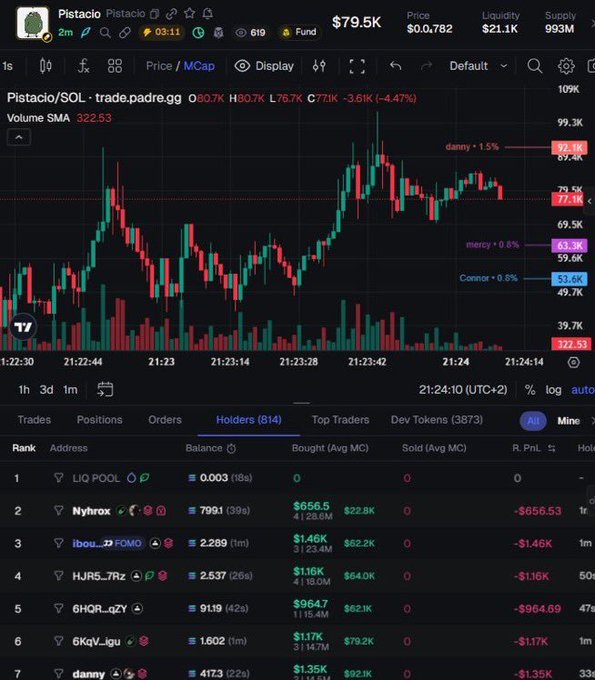Switch chart to Price mode
Image resolution: width=595 pixels, height=680 pixels.
tap(159, 66)
